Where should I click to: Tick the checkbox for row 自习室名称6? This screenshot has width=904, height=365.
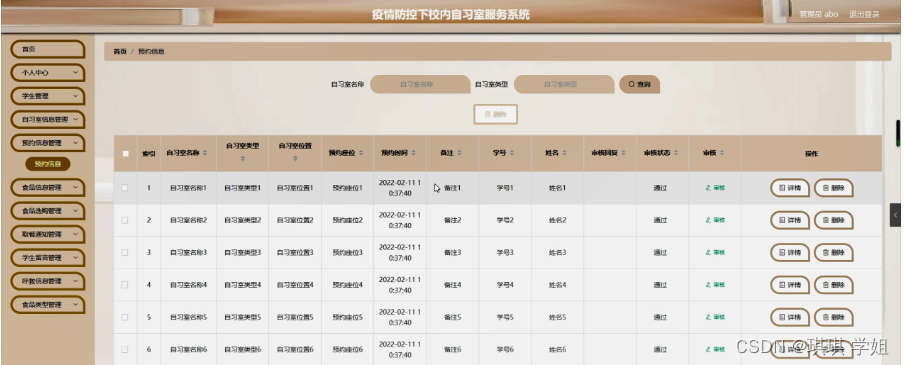click(x=125, y=349)
